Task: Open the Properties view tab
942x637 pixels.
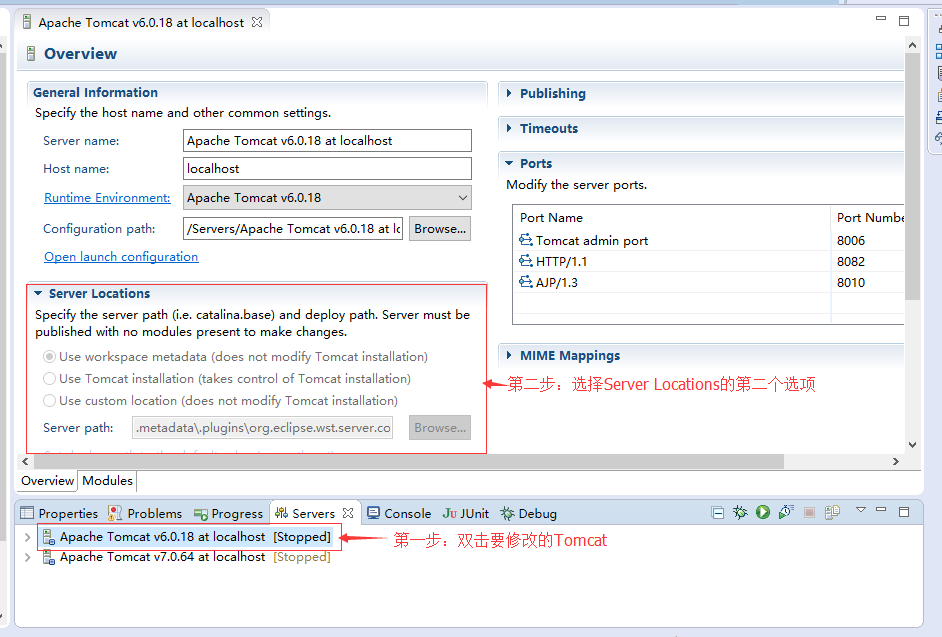Action: click(x=59, y=513)
